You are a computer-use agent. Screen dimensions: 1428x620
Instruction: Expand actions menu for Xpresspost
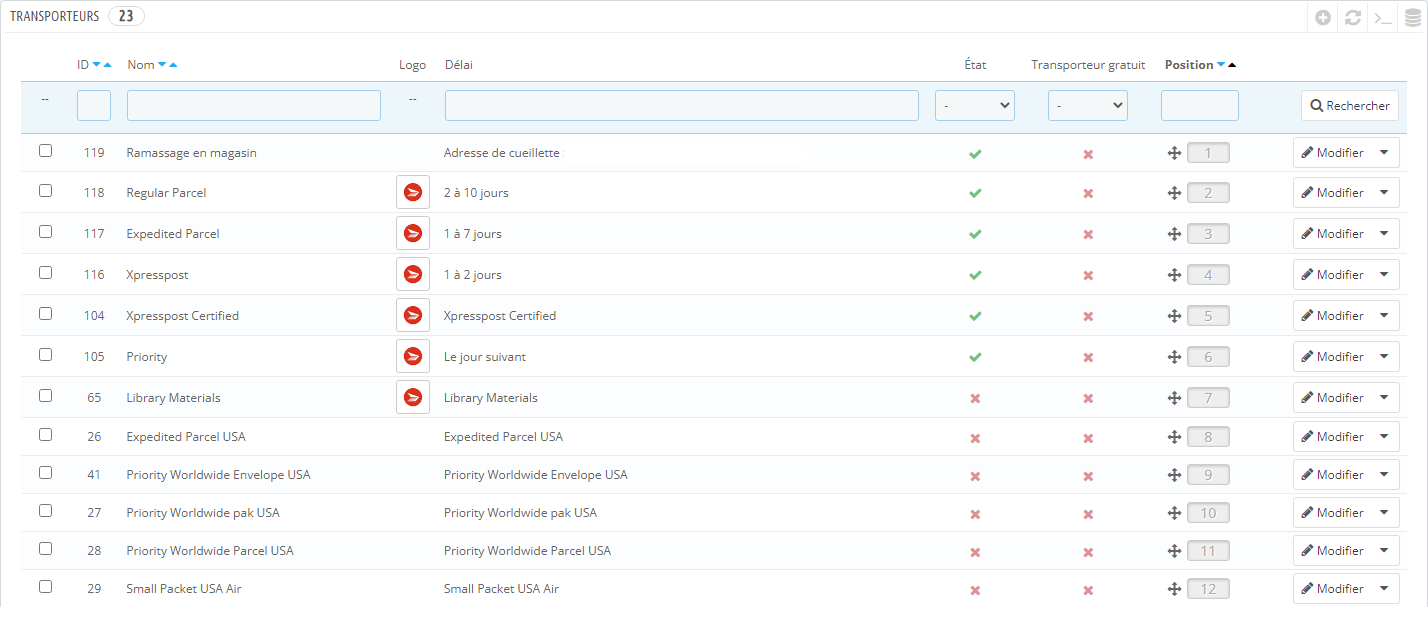click(1385, 274)
